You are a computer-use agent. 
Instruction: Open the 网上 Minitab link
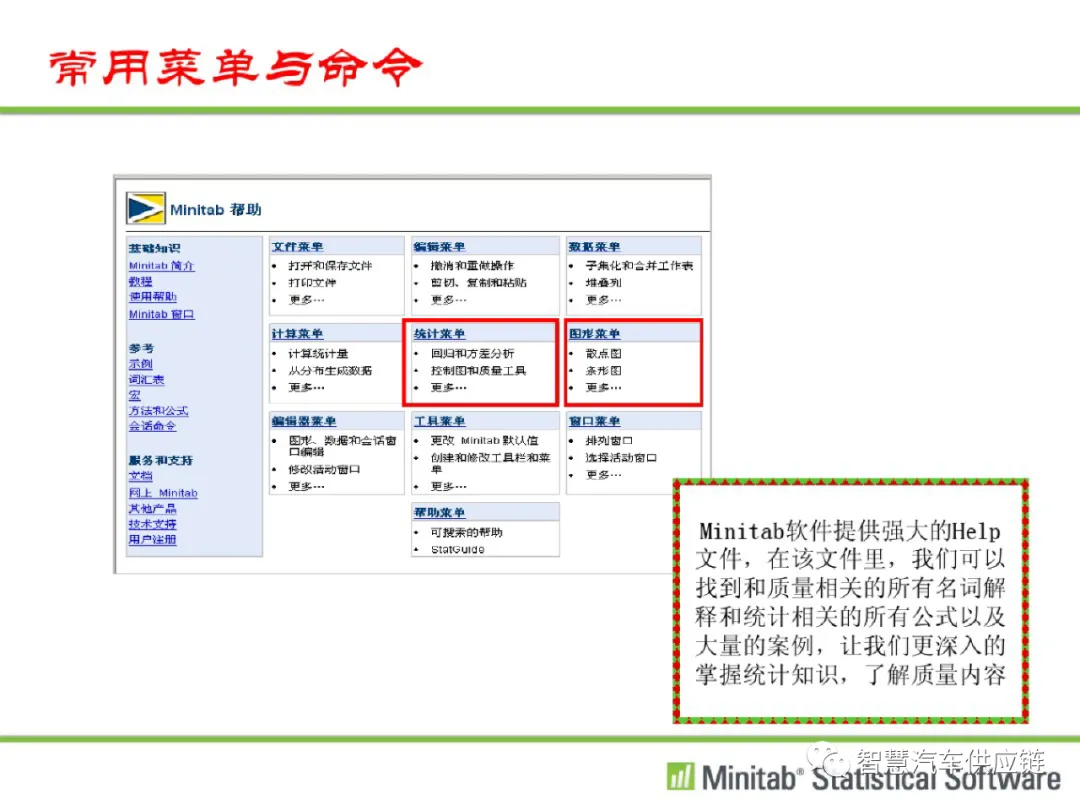[163, 493]
